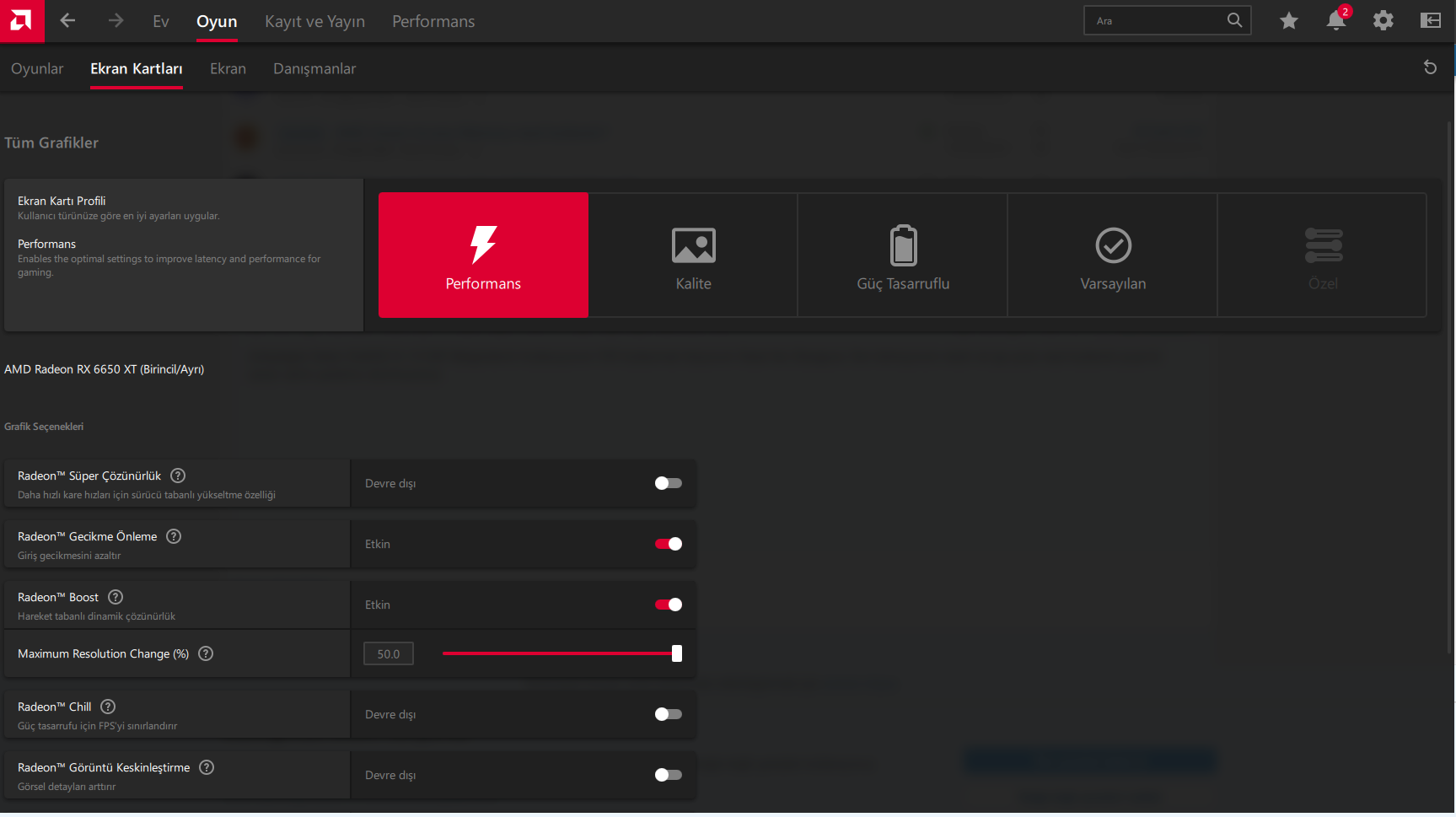Select the Kalite graphics profile
The image size is (1456, 817).
coord(693,255)
